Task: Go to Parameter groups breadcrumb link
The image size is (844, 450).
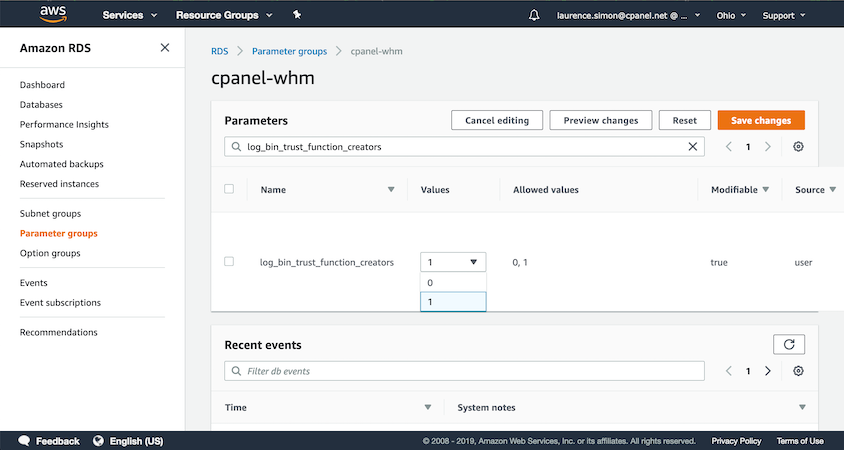Action: (x=290, y=52)
